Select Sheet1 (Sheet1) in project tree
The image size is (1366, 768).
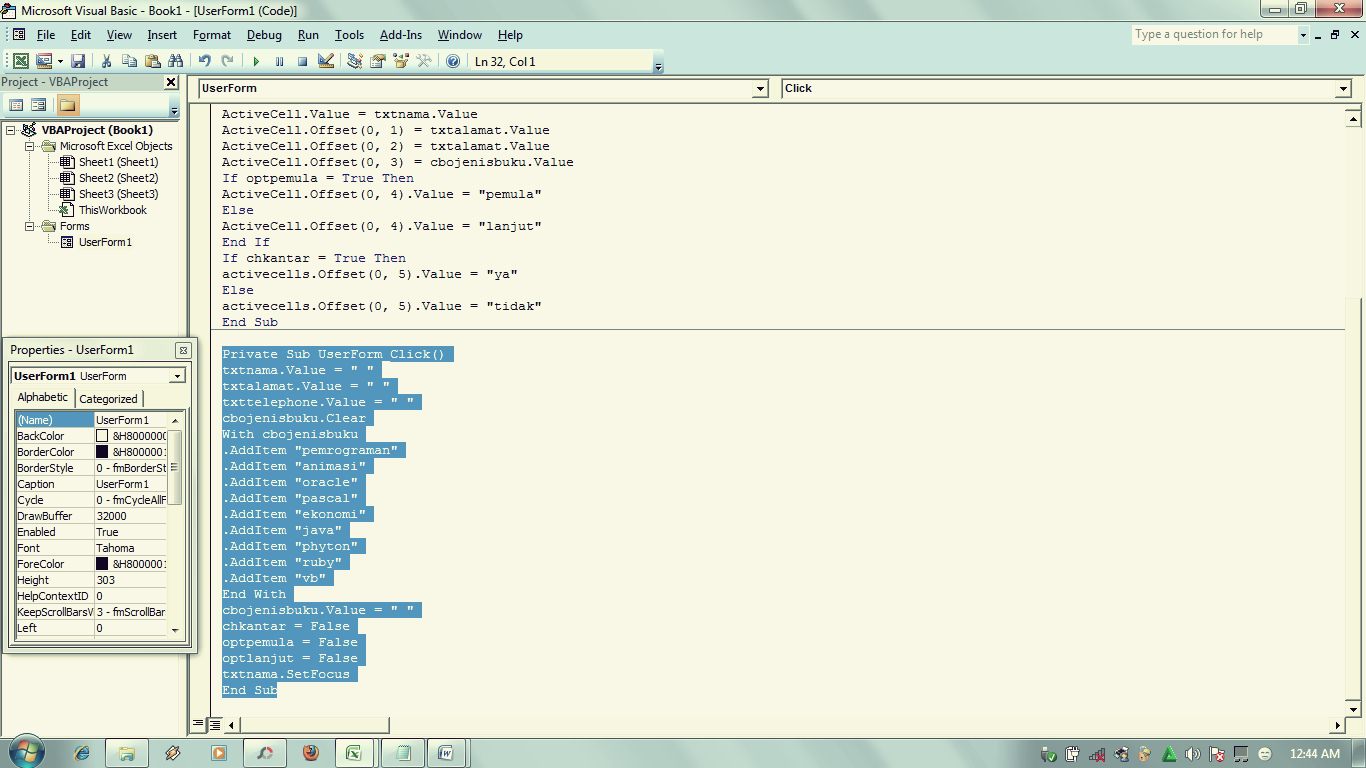[118, 162]
